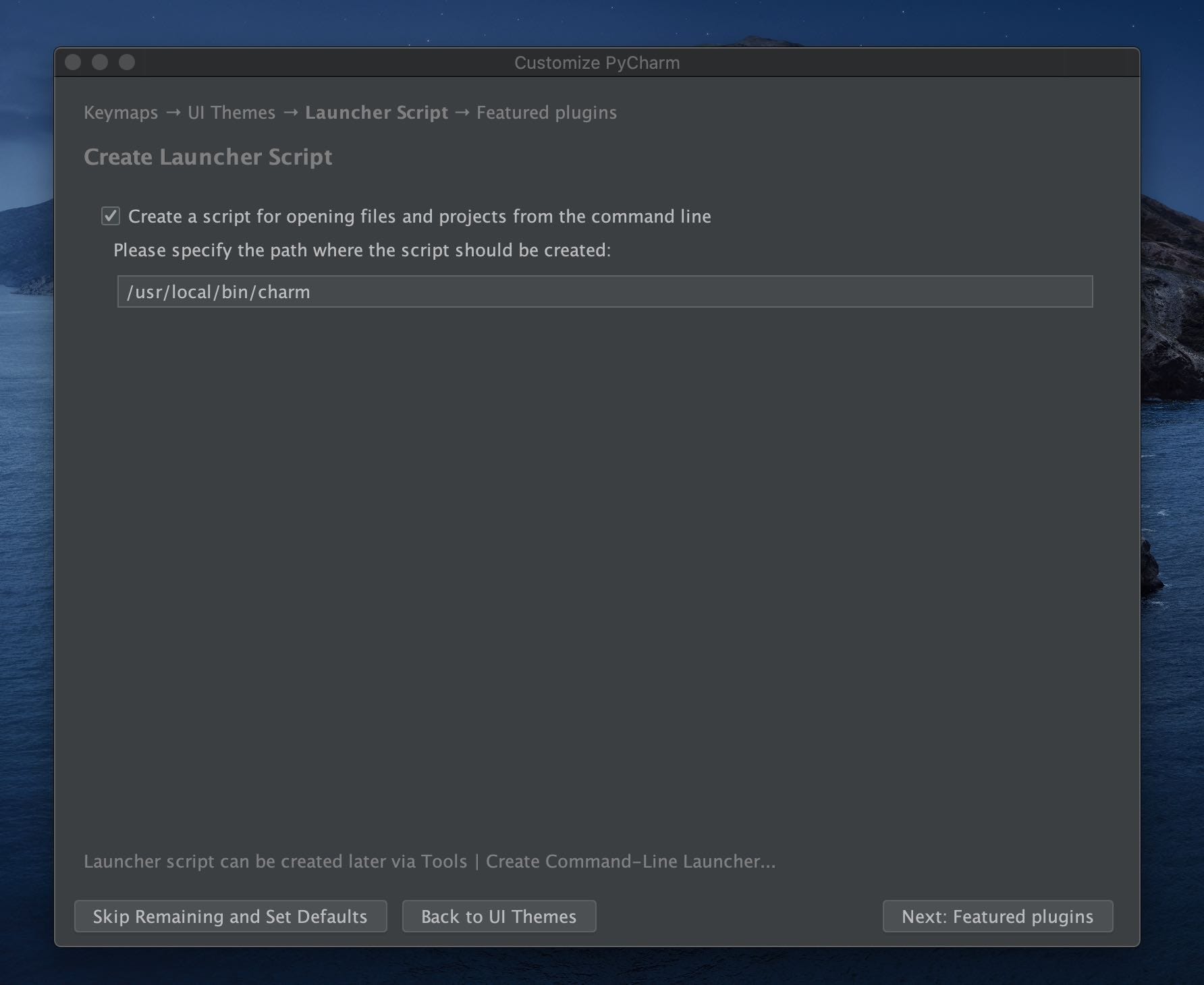The width and height of the screenshot is (1204, 985).
Task: Close the Customize PyCharm window
Action: 74,61
